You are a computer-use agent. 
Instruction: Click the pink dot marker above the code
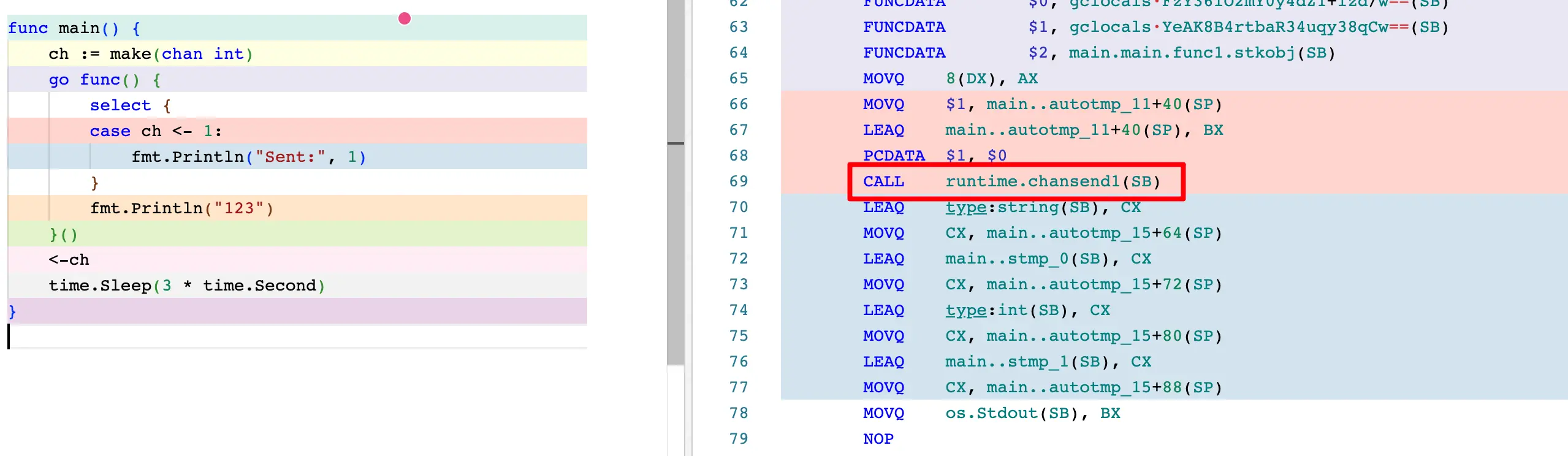pos(404,18)
